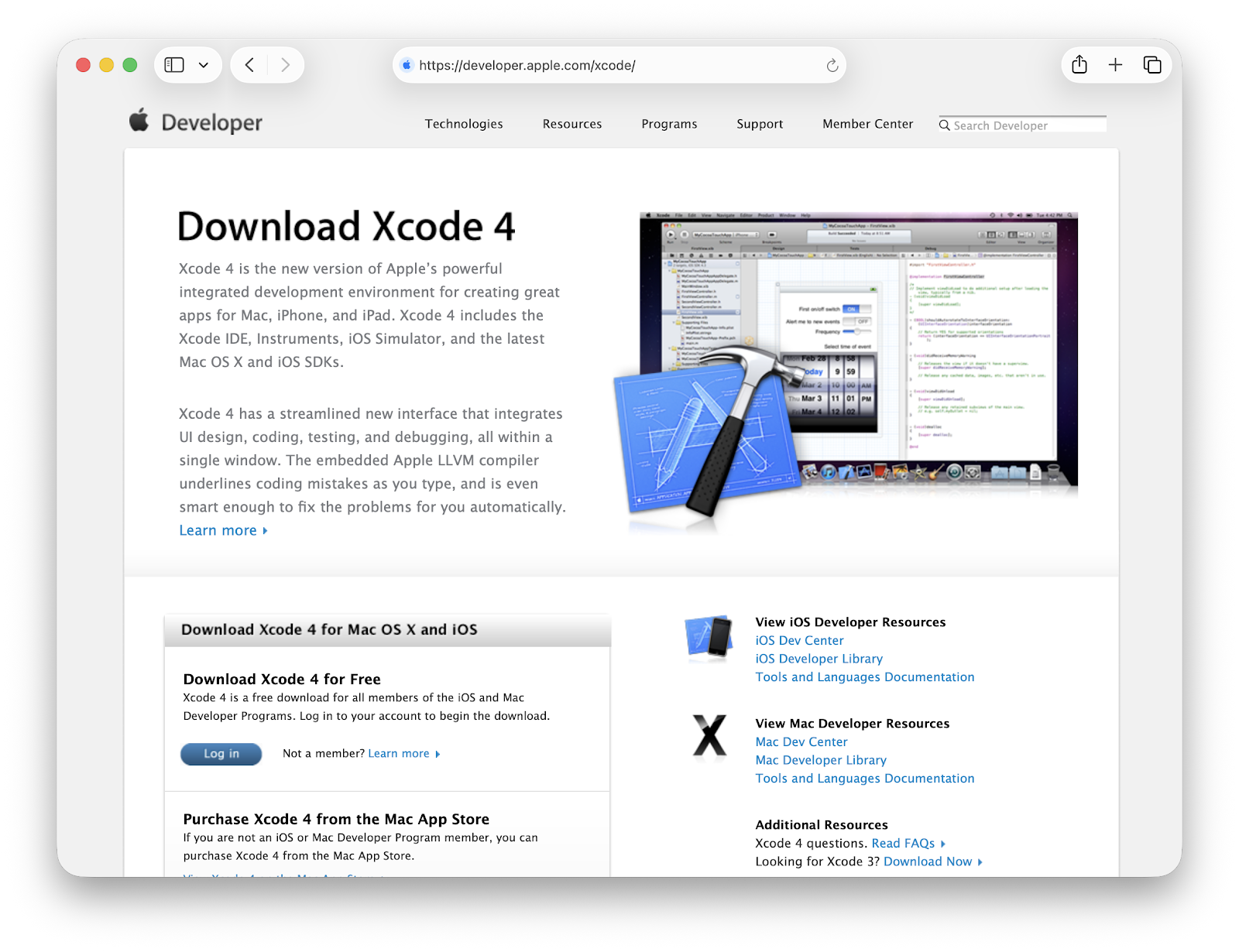The height and width of the screenshot is (952, 1239).
Task: Open iOS Tools and Languages Documentation
Action: (x=864, y=677)
